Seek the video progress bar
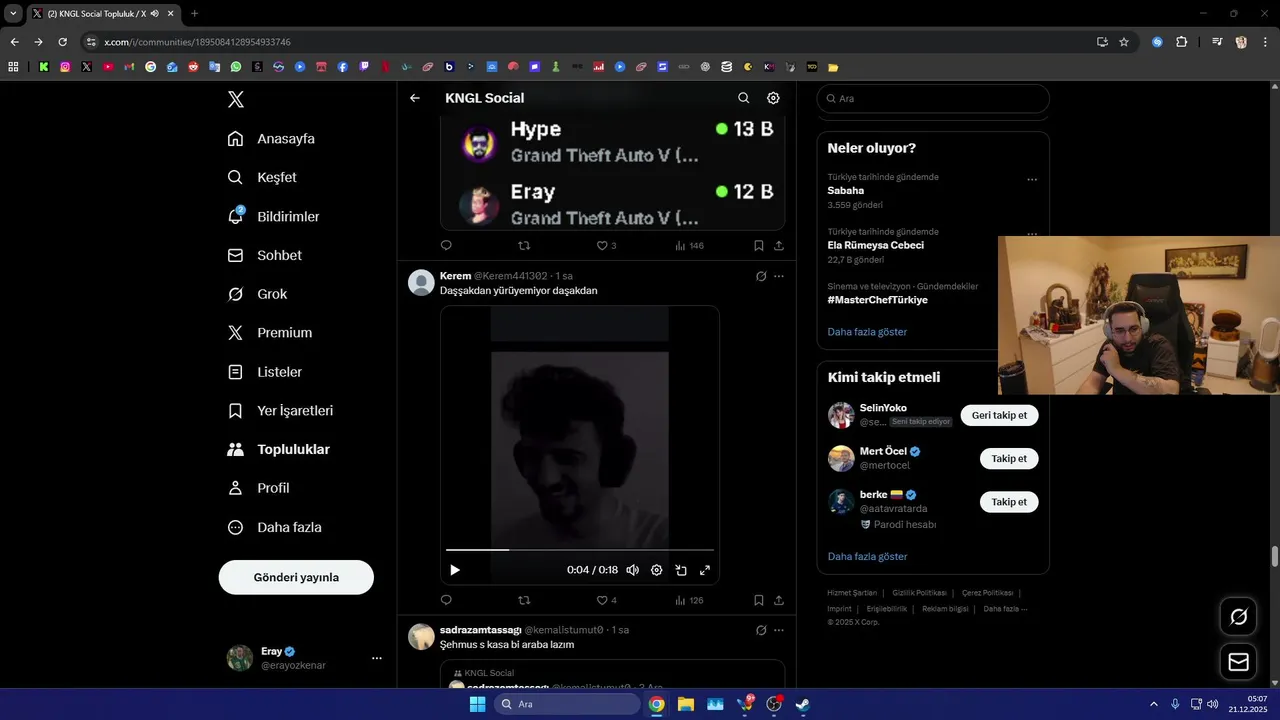The image size is (1280, 720). (580, 550)
